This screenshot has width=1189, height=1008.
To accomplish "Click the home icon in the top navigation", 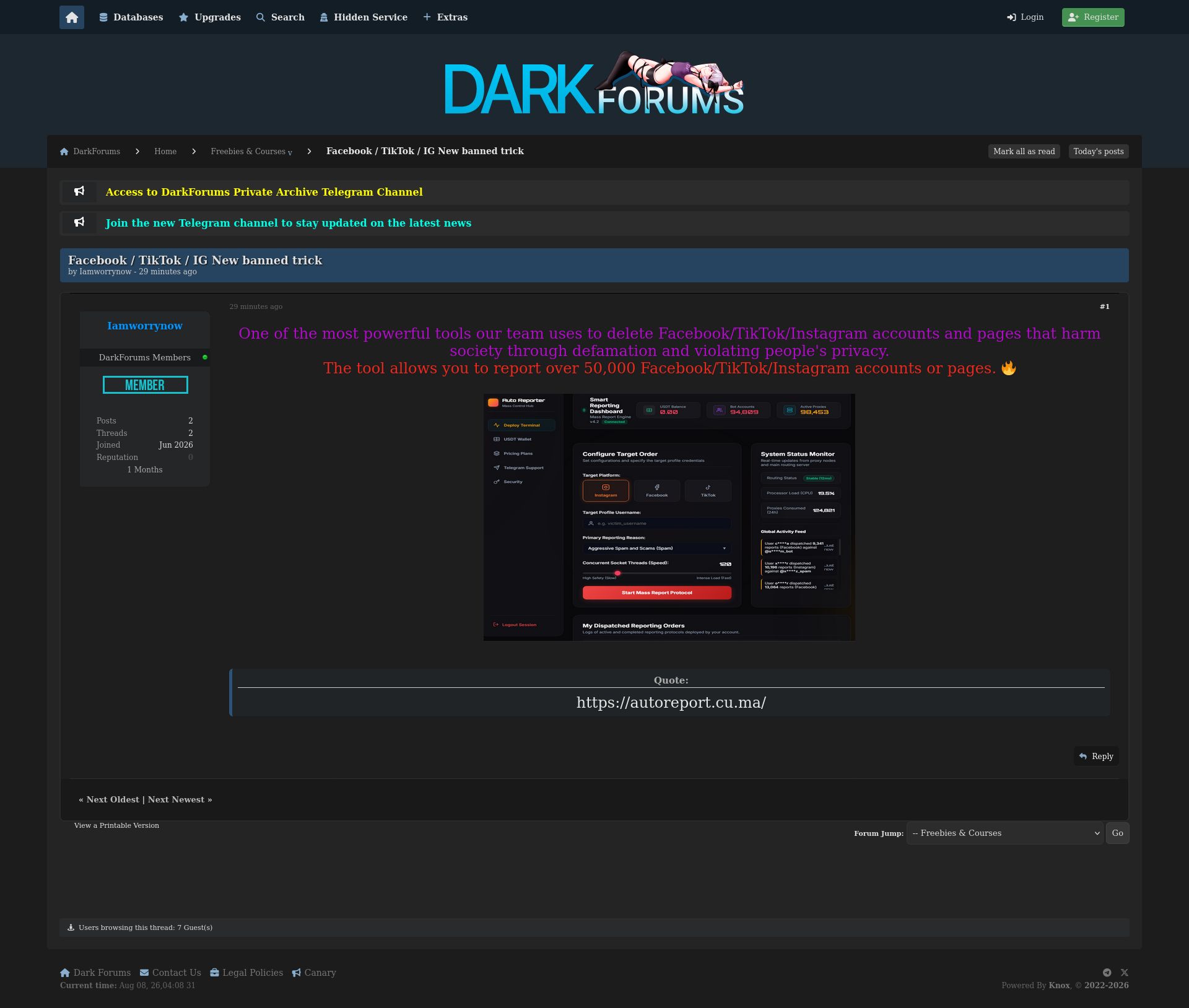I will pos(72,17).
